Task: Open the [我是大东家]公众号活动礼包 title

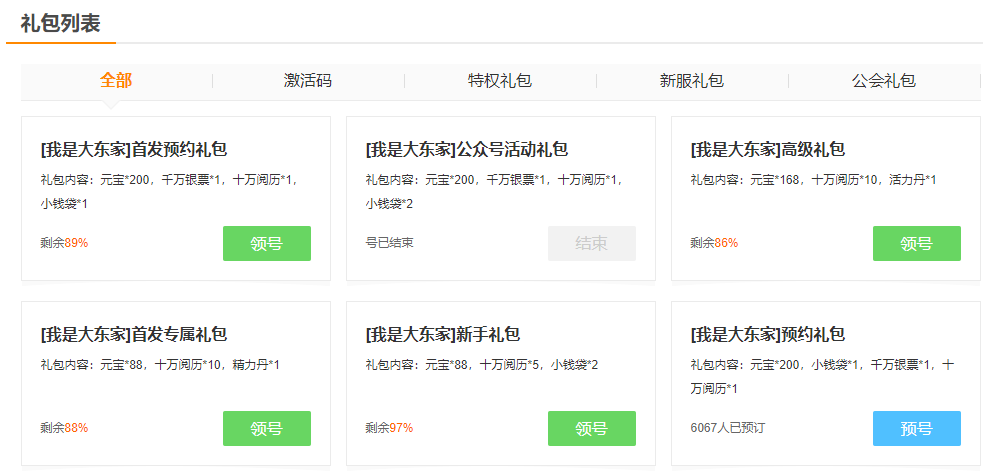Action: tap(467, 150)
